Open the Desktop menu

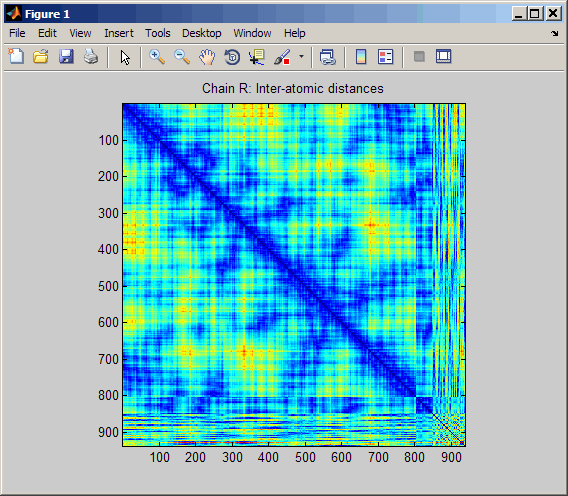(x=201, y=33)
